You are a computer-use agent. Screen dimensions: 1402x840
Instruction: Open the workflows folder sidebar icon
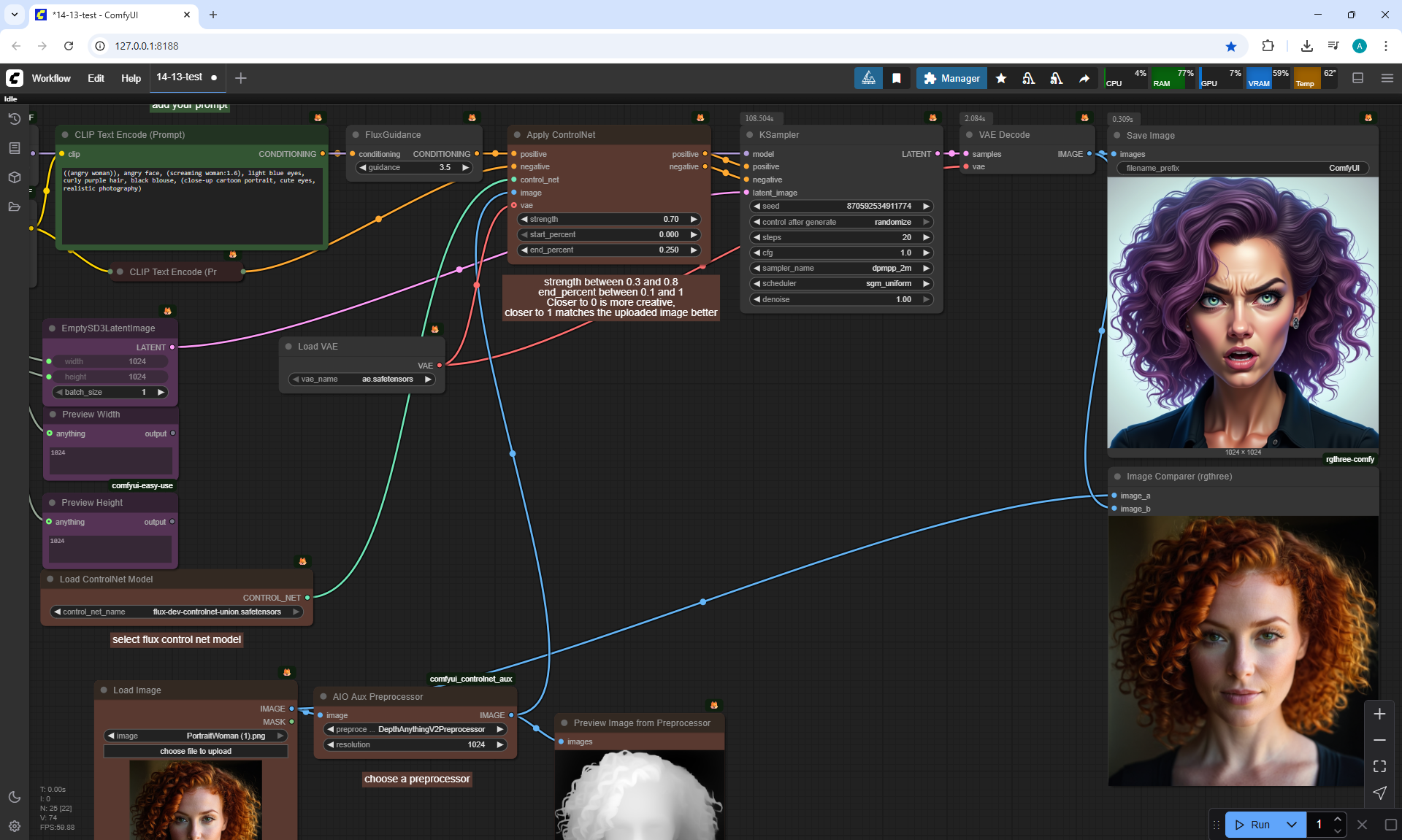[x=14, y=207]
